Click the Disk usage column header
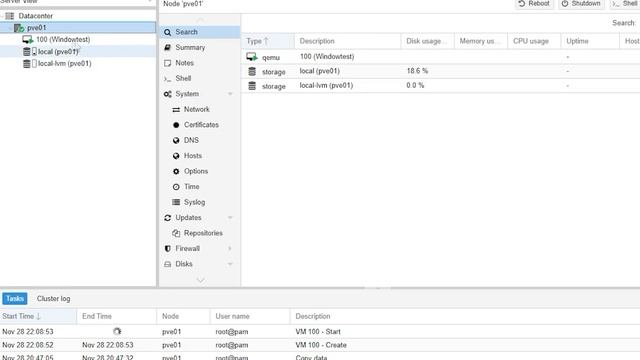Image resolution: width=640 pixels, height=360 pixels. tap(427, 41)
